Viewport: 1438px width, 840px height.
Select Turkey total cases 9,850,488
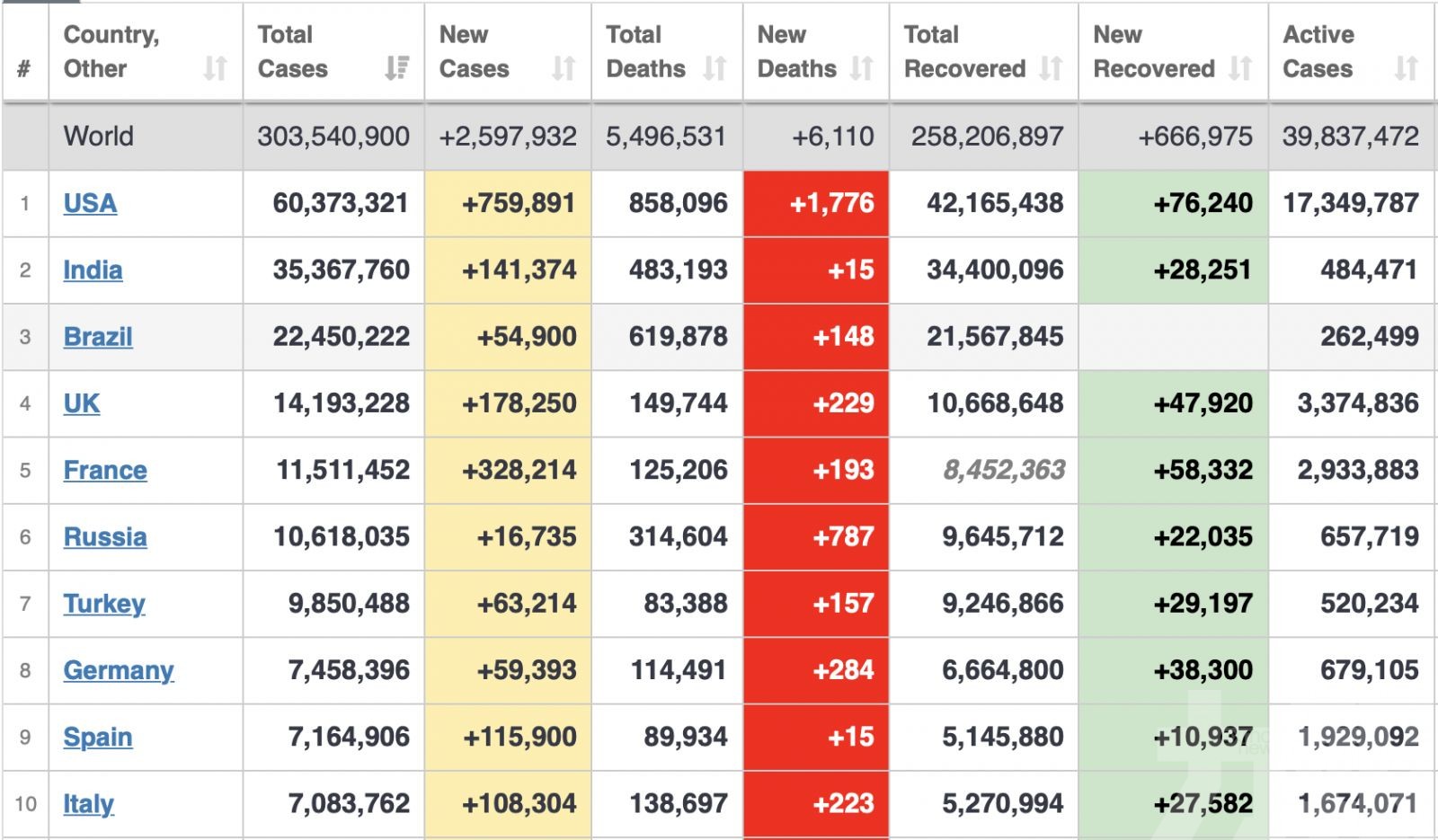tap(349, 604)
